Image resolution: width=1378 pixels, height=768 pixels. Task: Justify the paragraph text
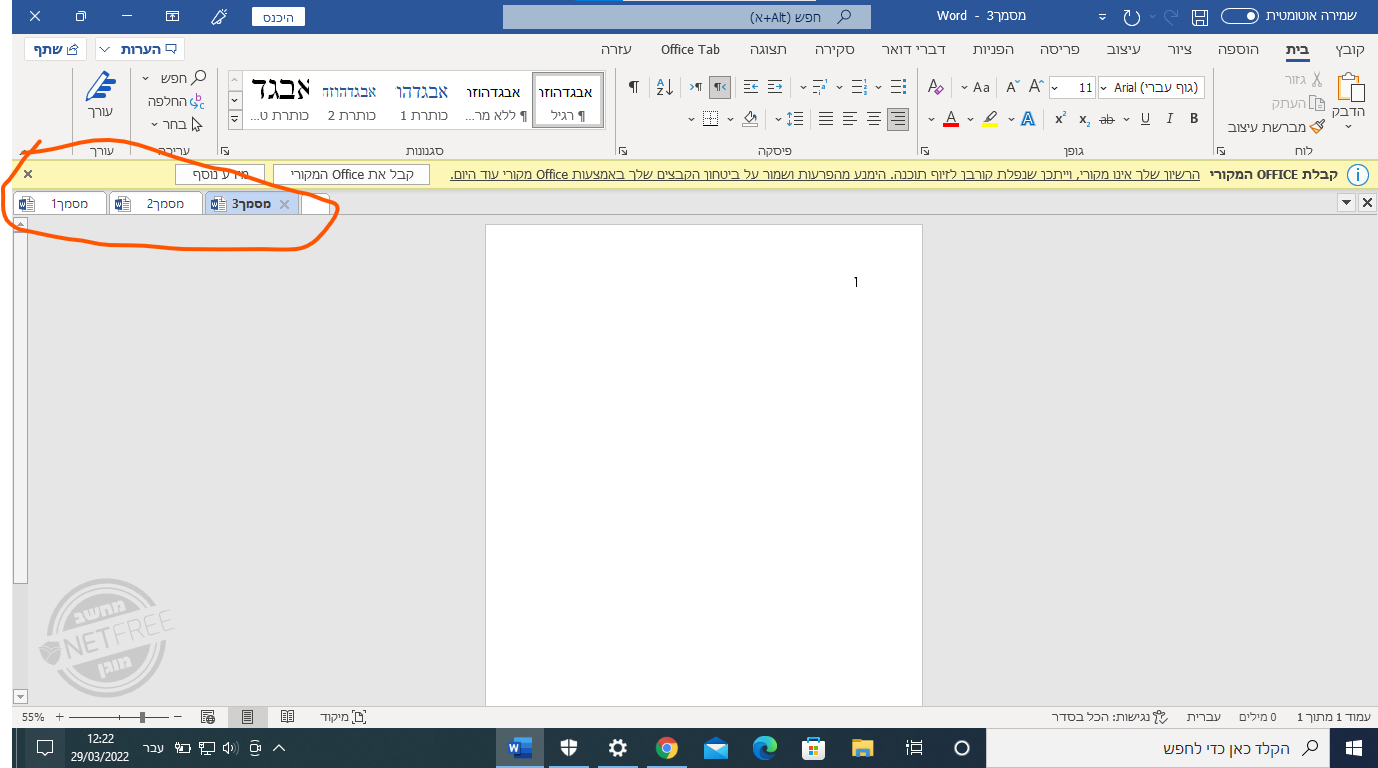pos(826,119)
